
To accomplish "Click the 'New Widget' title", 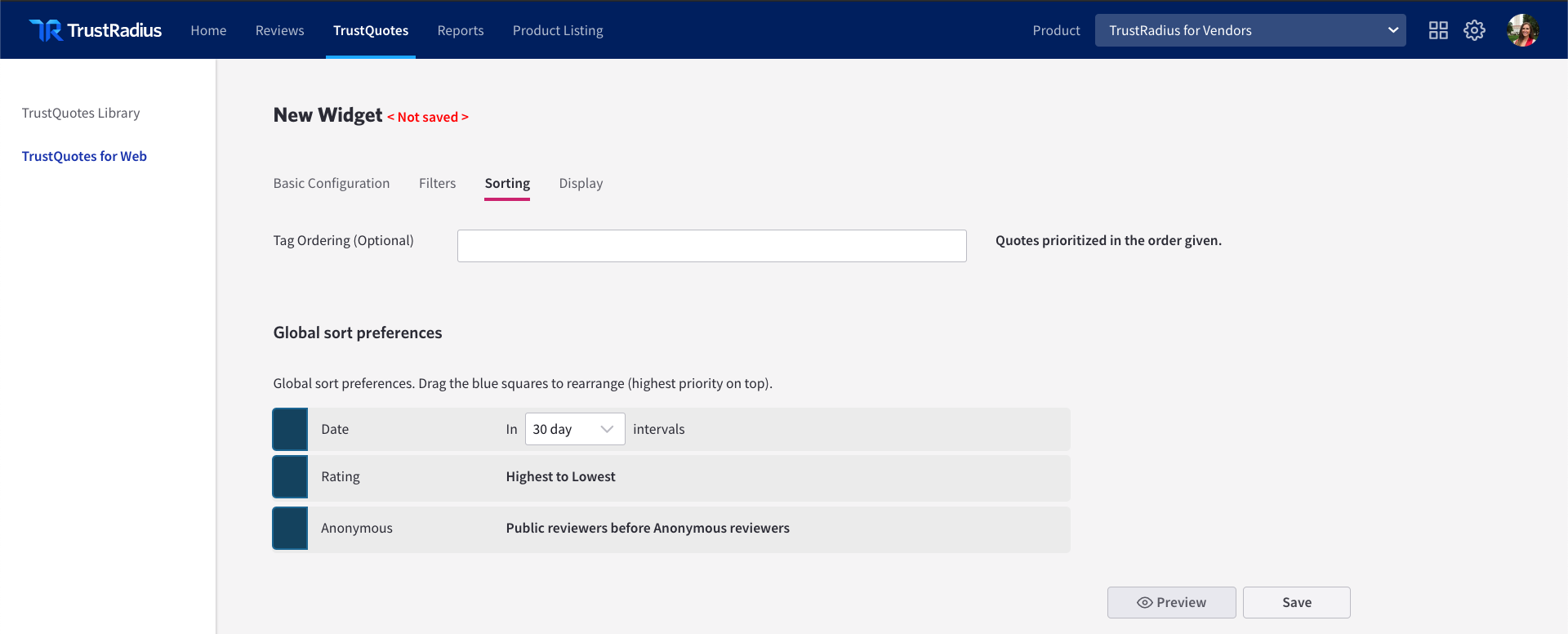I will coord(327,115).
